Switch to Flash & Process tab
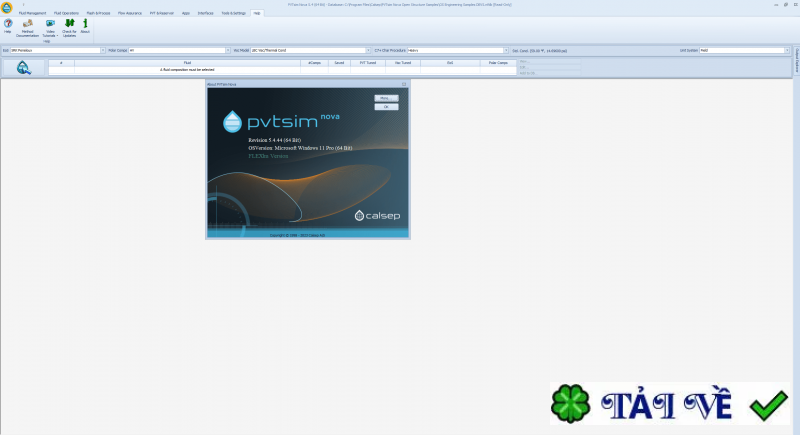 (98, 13)
